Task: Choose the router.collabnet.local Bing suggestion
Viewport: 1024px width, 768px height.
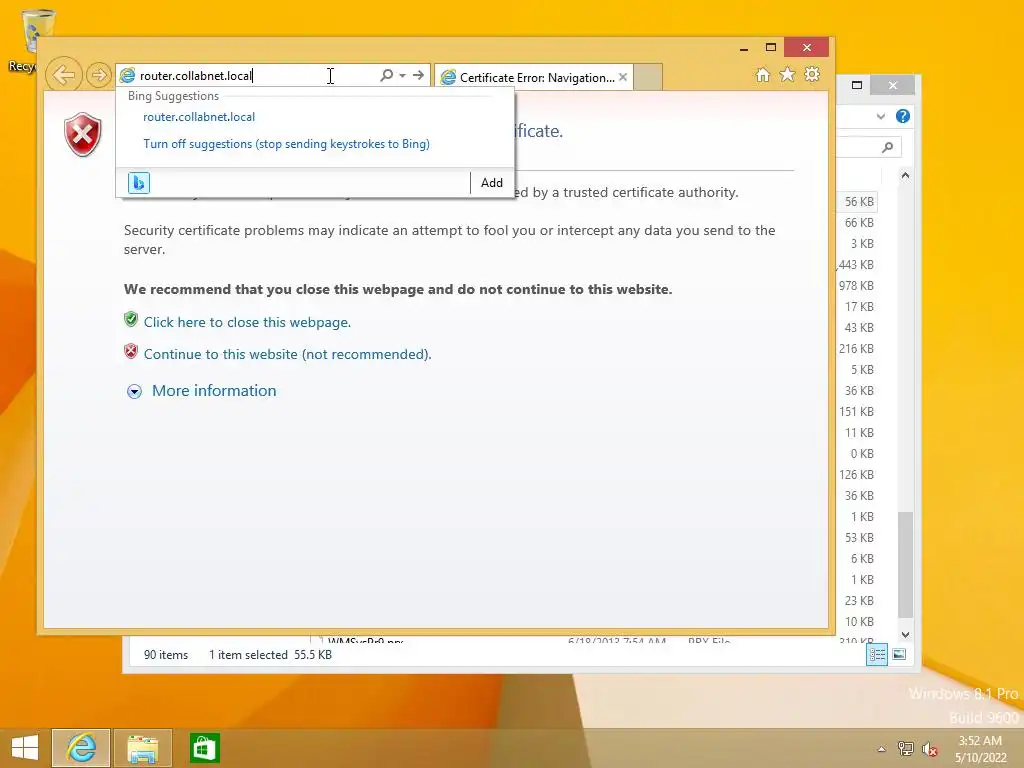Action: pyautogui.click(x=199, y=117)
